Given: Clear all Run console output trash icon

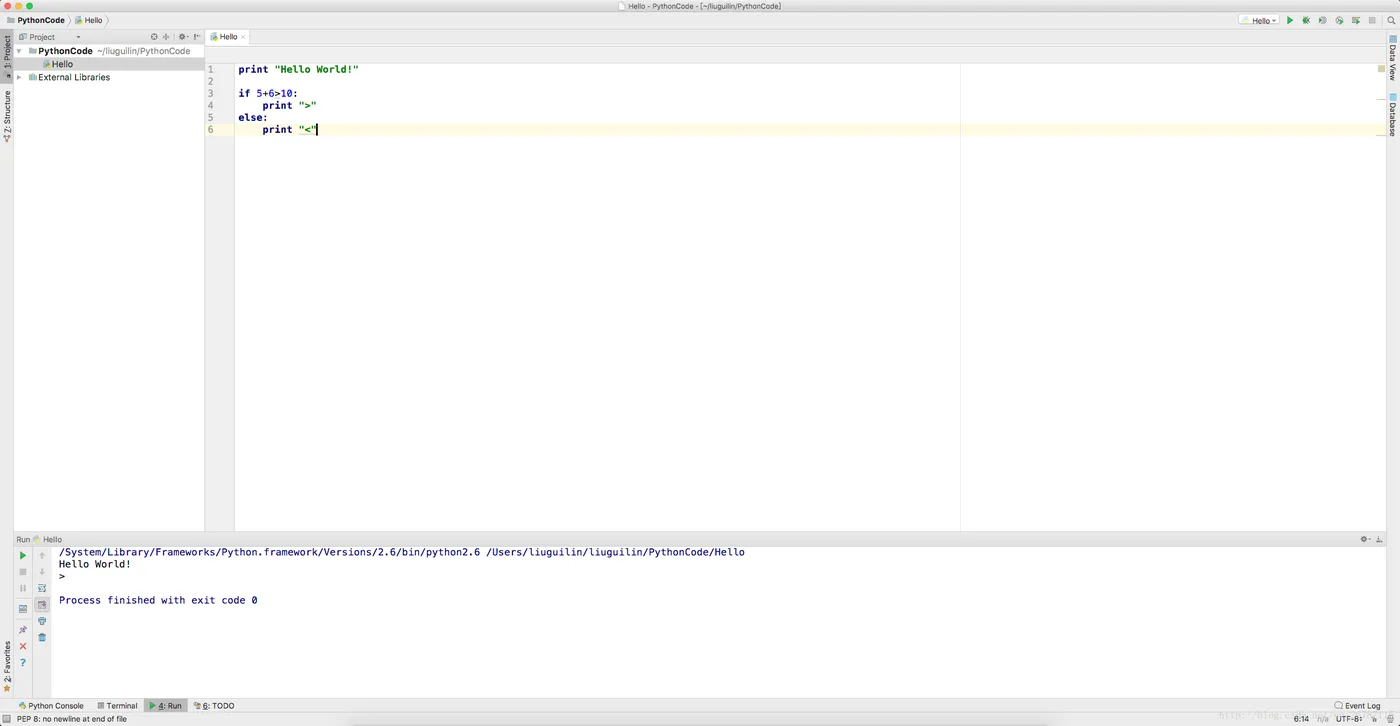Looking at the screenshot, I should point(42,637).
